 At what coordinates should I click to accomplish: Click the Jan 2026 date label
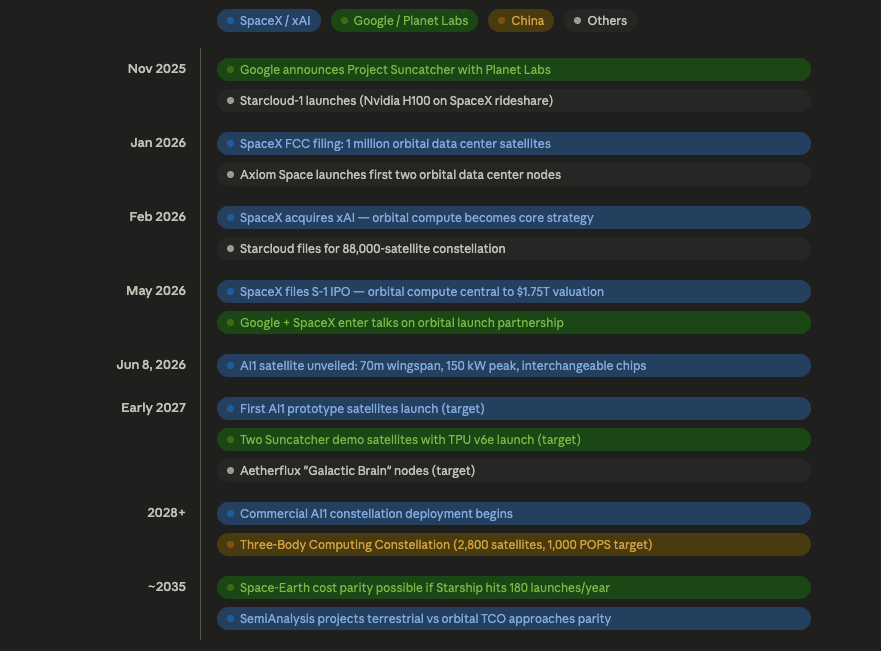[x=158, y=143]
